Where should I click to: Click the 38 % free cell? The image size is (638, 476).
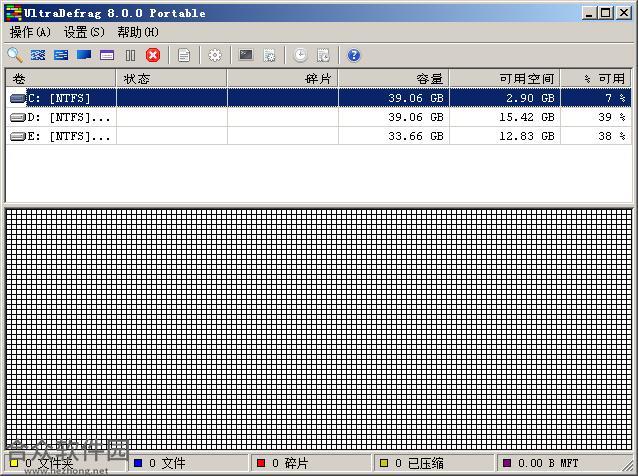point(596,136)
